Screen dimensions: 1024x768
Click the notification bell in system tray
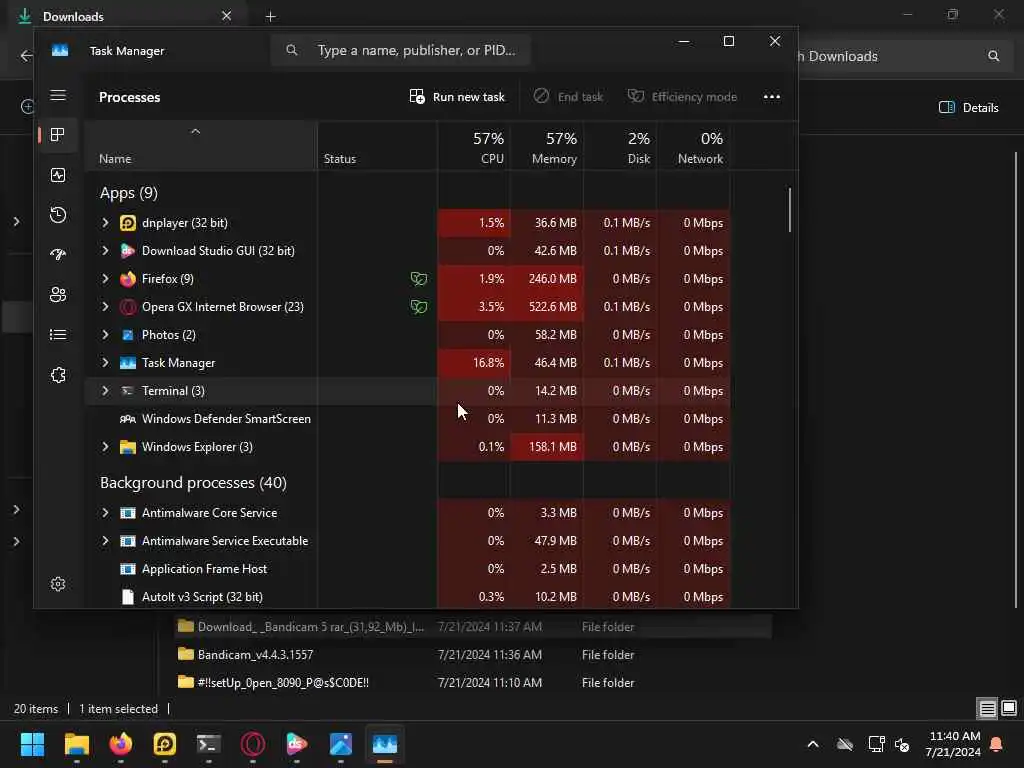(x=997, y=744)
